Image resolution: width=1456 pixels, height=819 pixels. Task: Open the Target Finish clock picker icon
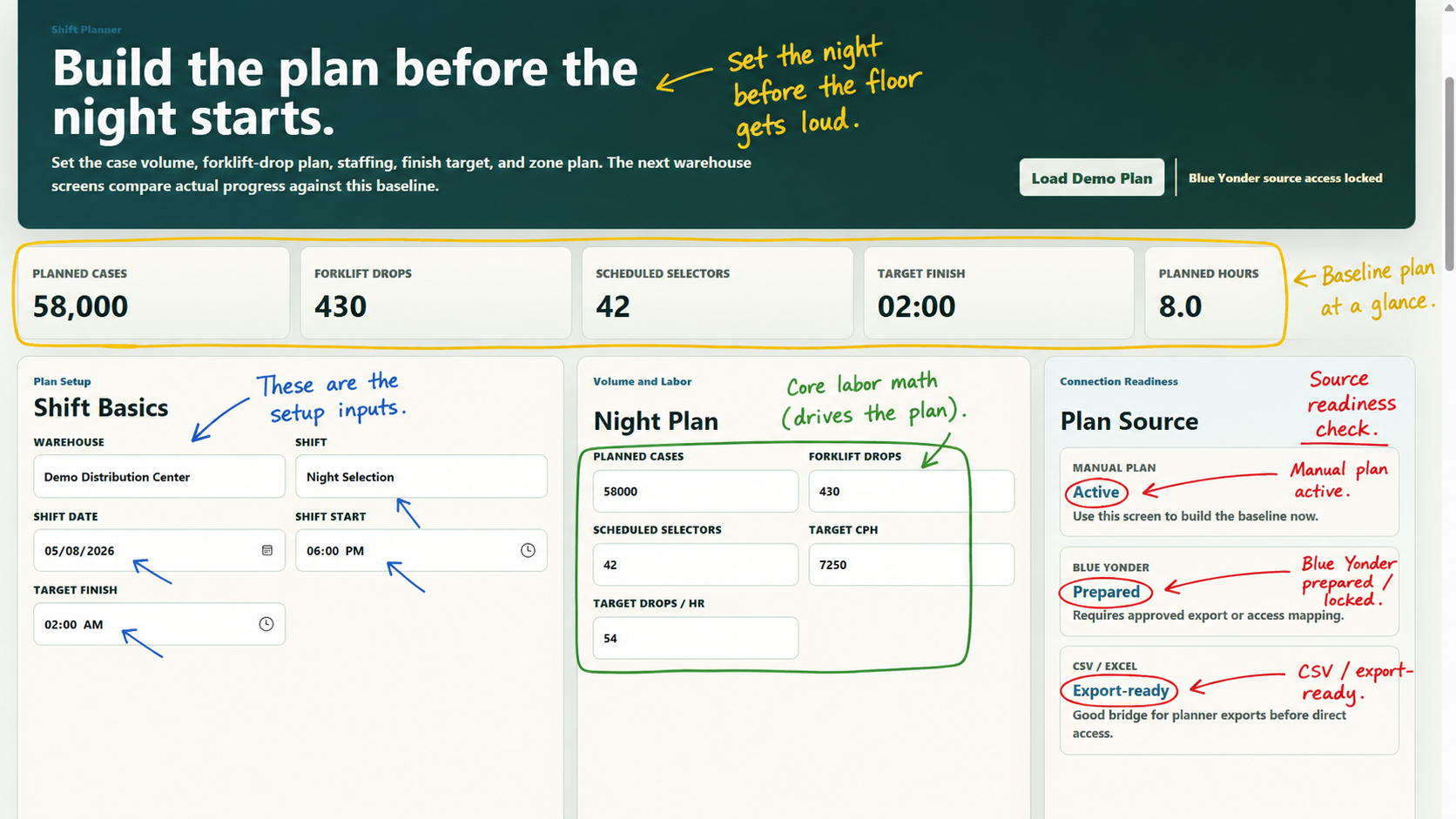pos(266,624)
